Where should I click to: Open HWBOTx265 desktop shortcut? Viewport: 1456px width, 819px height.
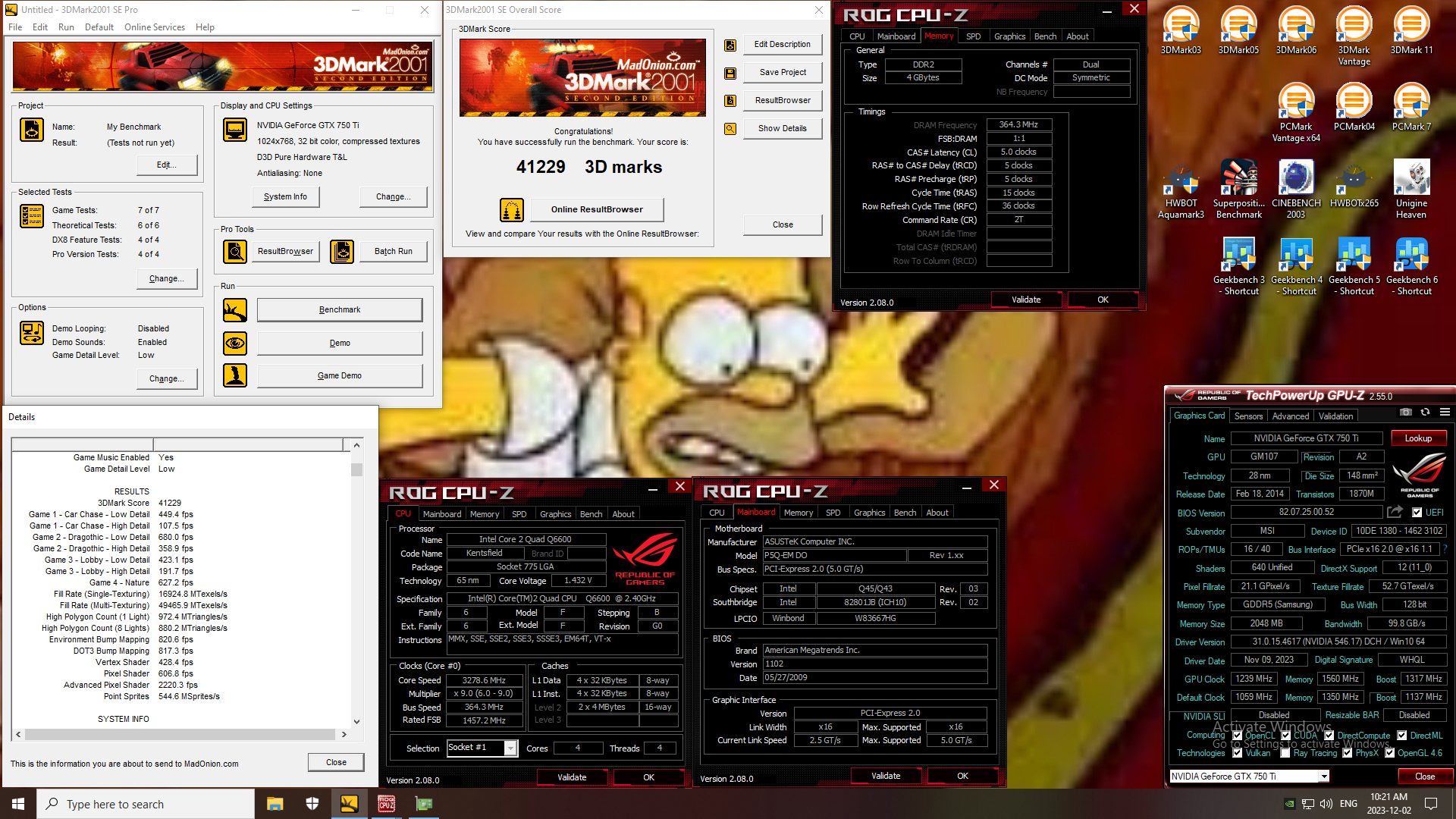[1354, 184]
